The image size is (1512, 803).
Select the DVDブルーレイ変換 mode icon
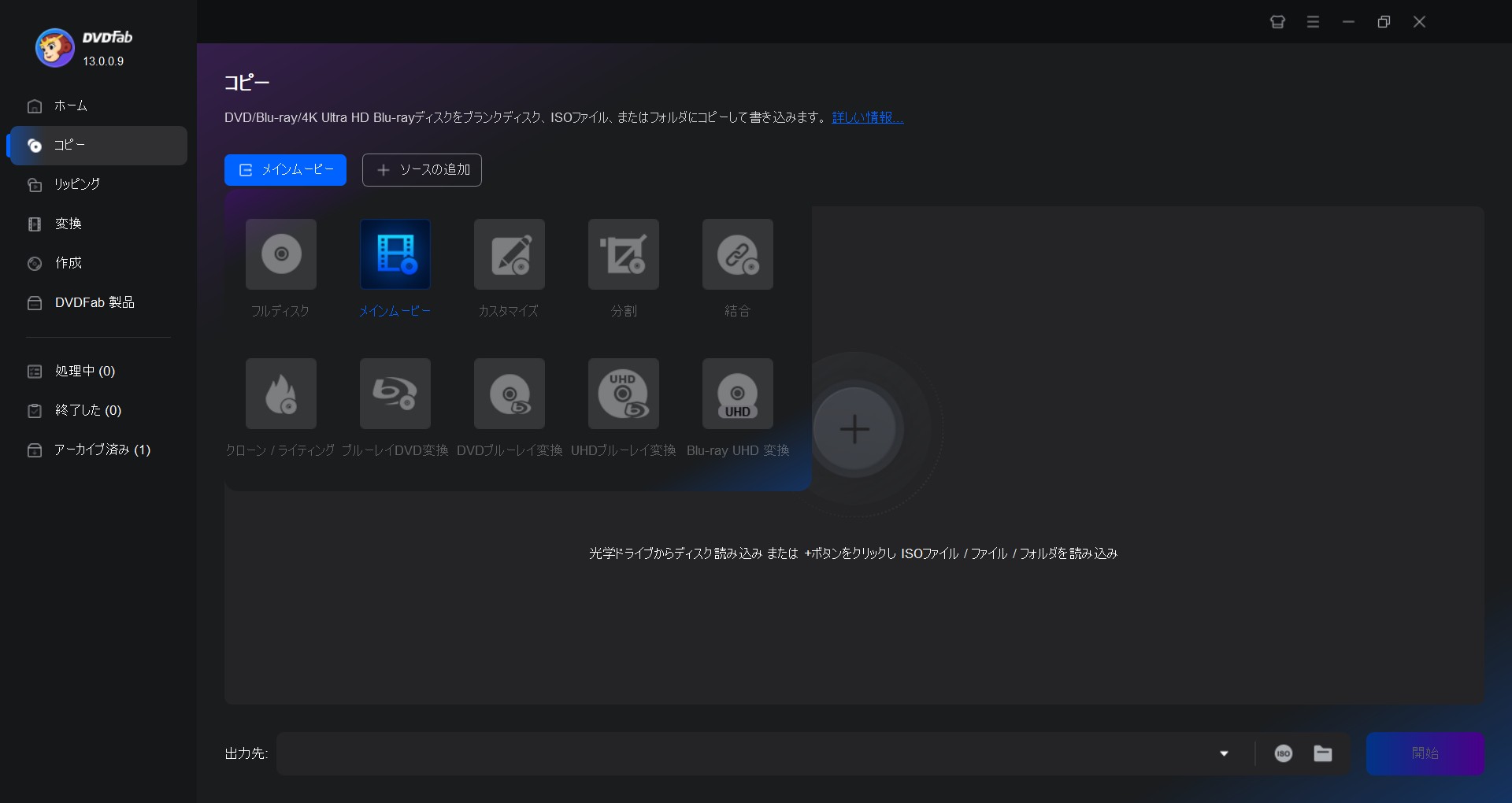pyautogui.click(x=510, y=394)
